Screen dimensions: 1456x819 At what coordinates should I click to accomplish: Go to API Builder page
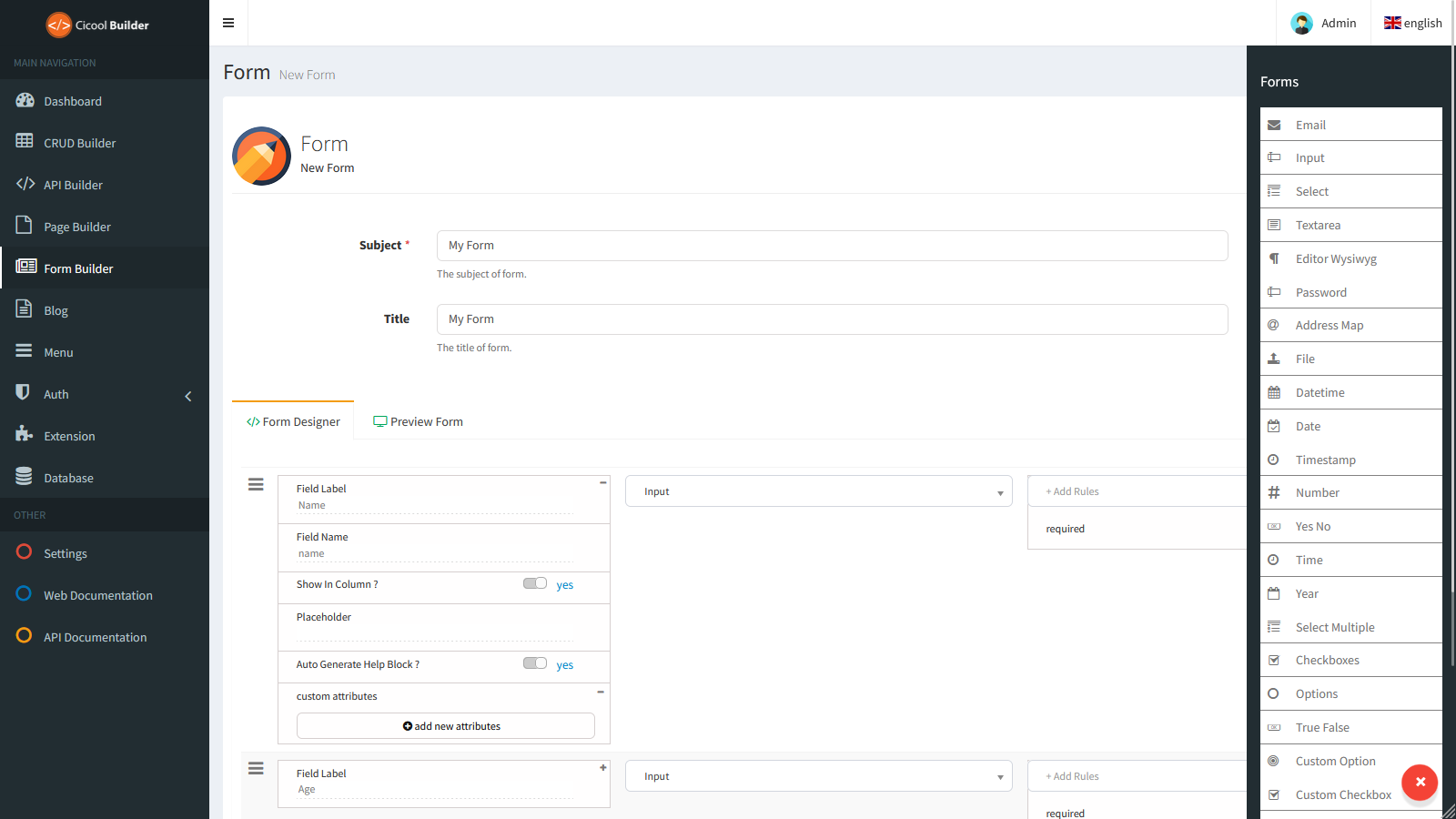coord(105,185)
